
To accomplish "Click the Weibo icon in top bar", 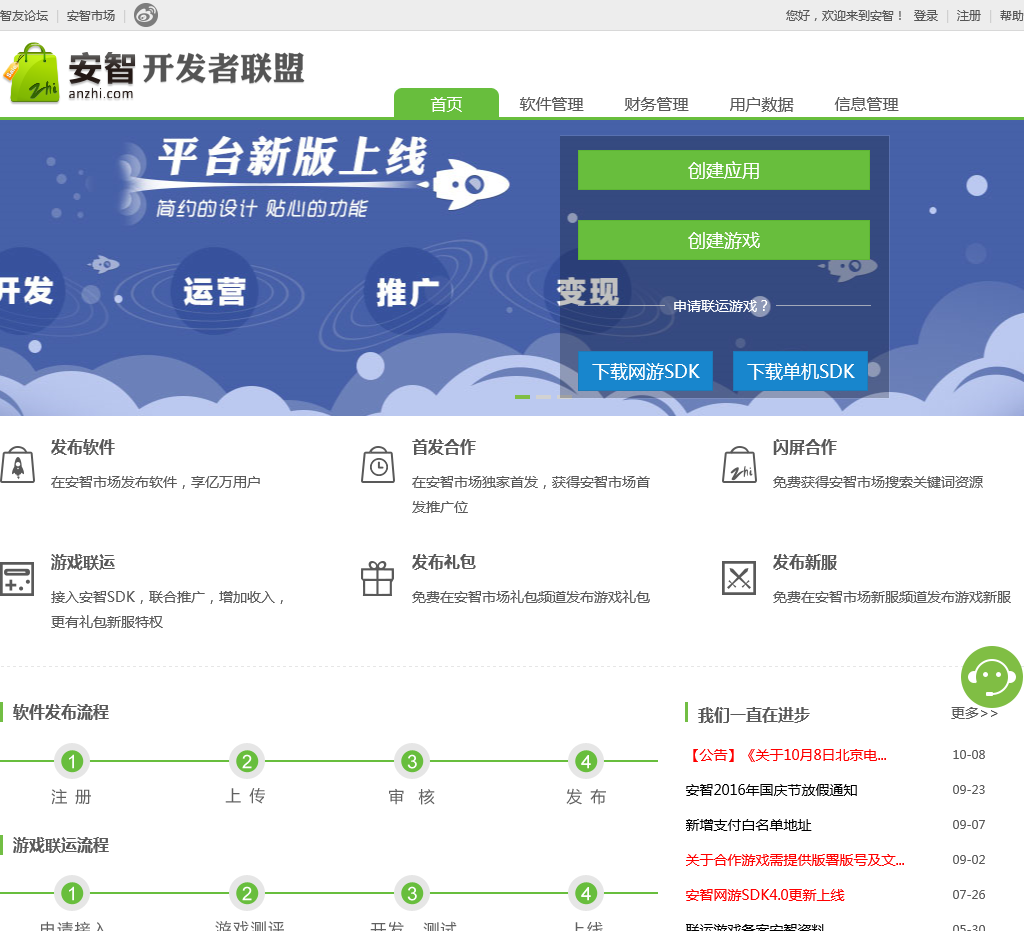I will click(x=146, y=15).
